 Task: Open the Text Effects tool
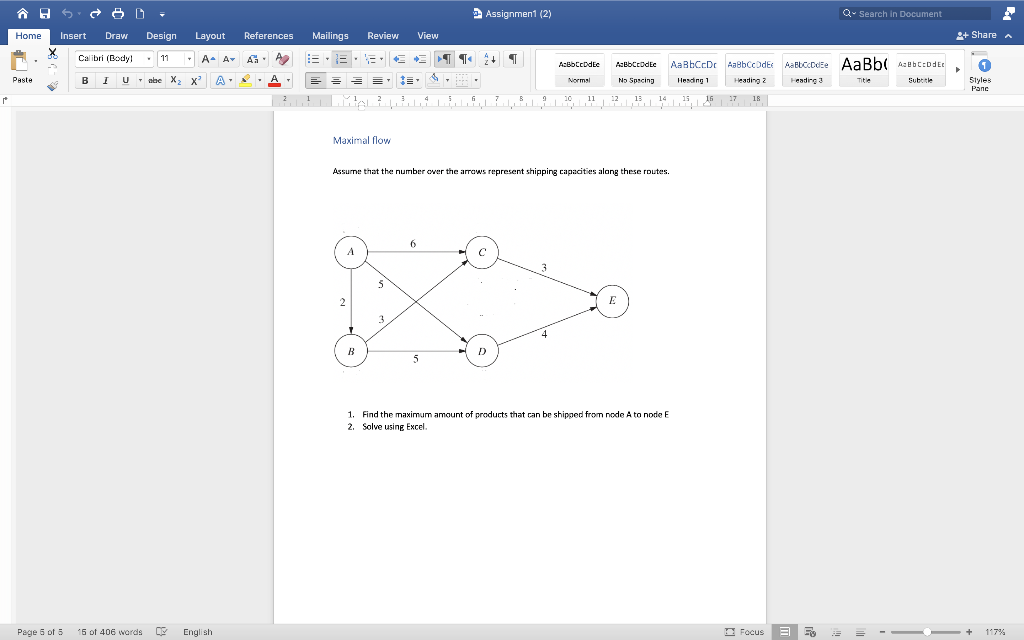[220, 80]
